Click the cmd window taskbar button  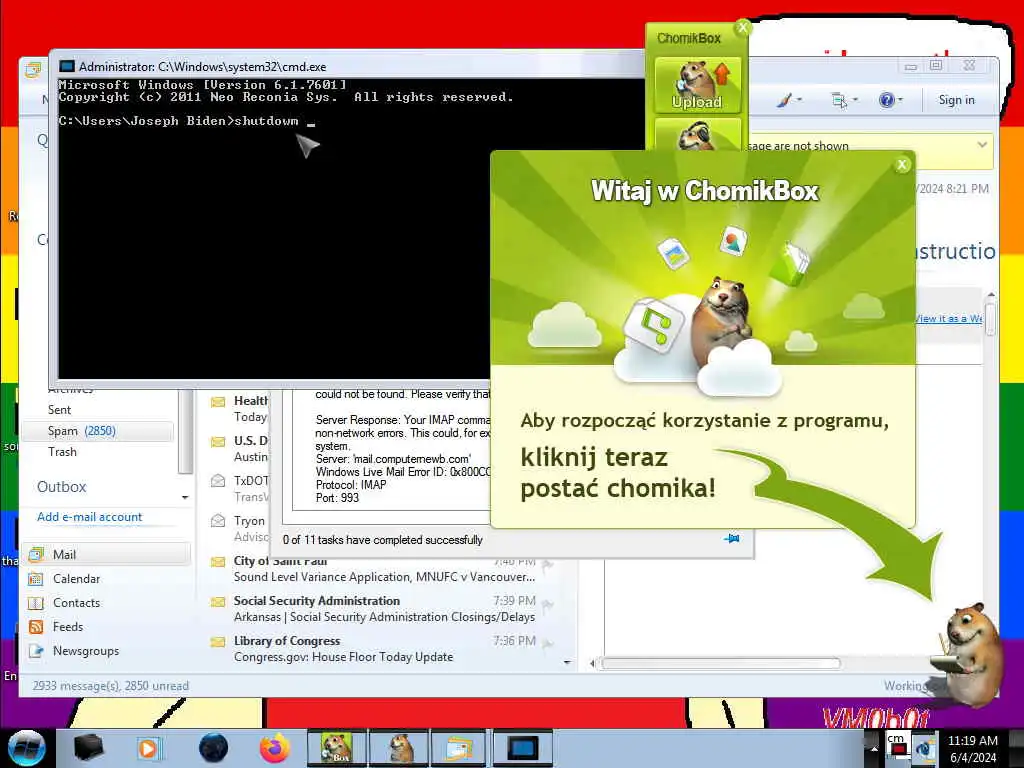click(523, 748)
